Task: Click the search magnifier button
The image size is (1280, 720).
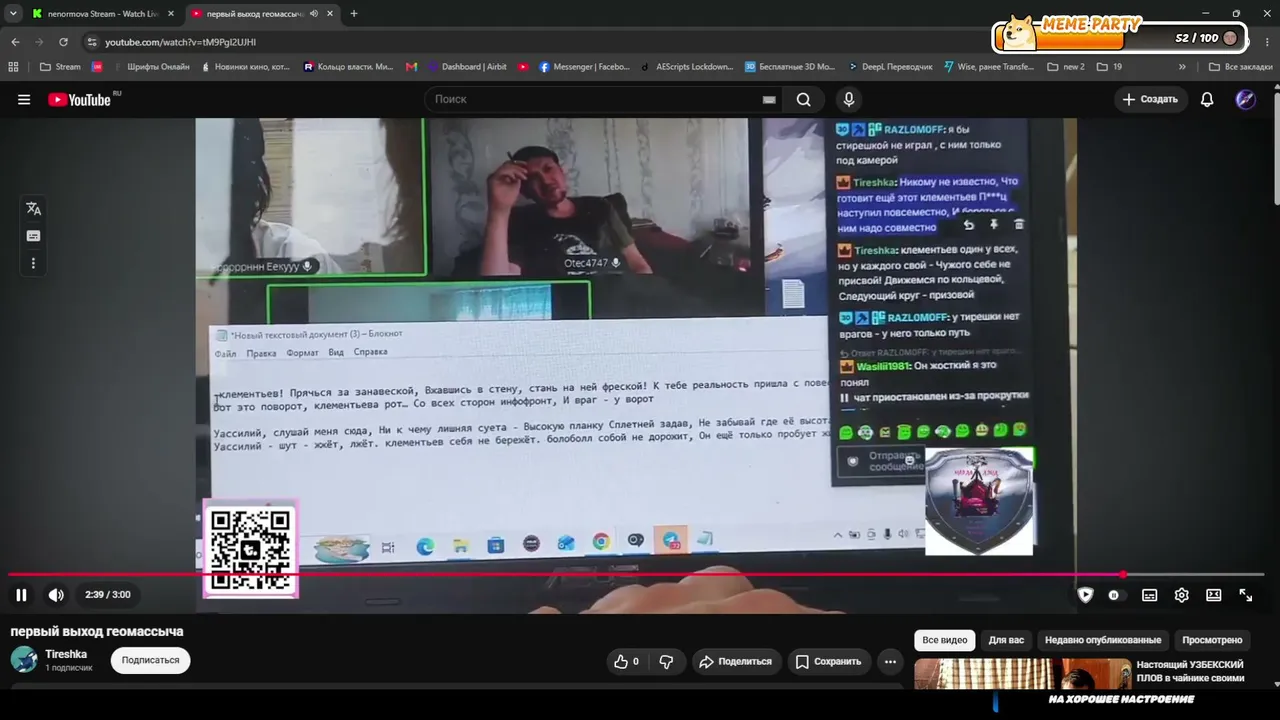Action: [x=803, y=99]
